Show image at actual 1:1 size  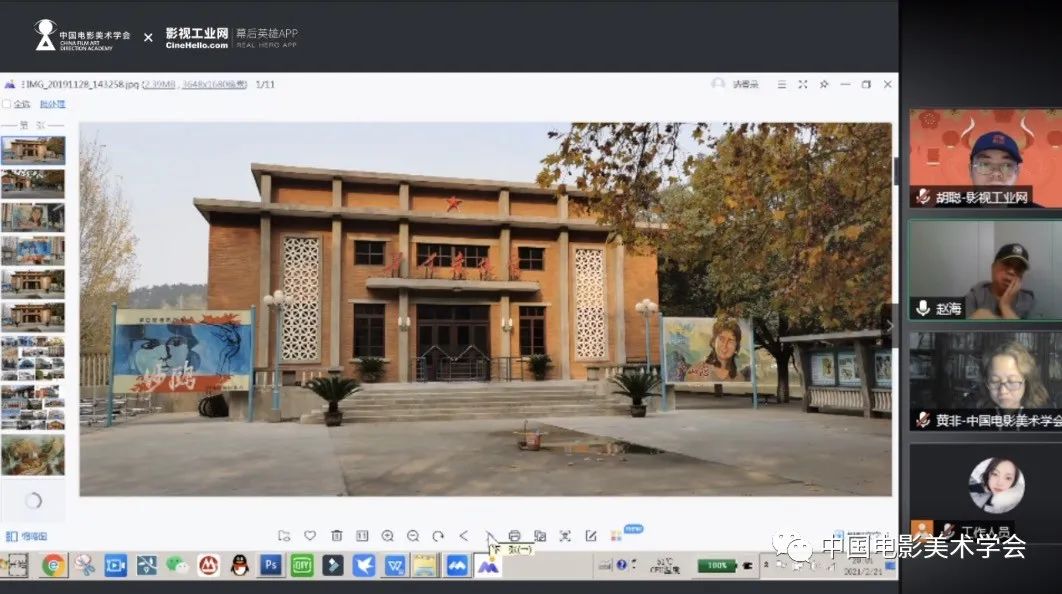(x=362, y=536)
